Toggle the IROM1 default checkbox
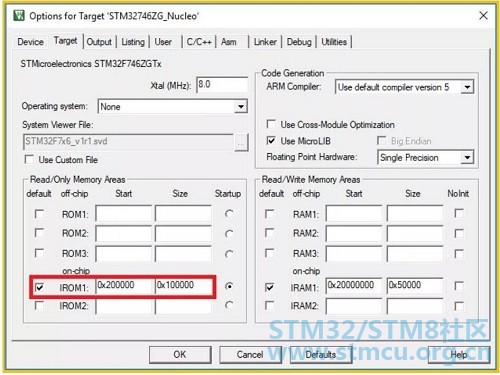Image resolution: width=500 pixels, height=375 pixels. coord(39,287)
